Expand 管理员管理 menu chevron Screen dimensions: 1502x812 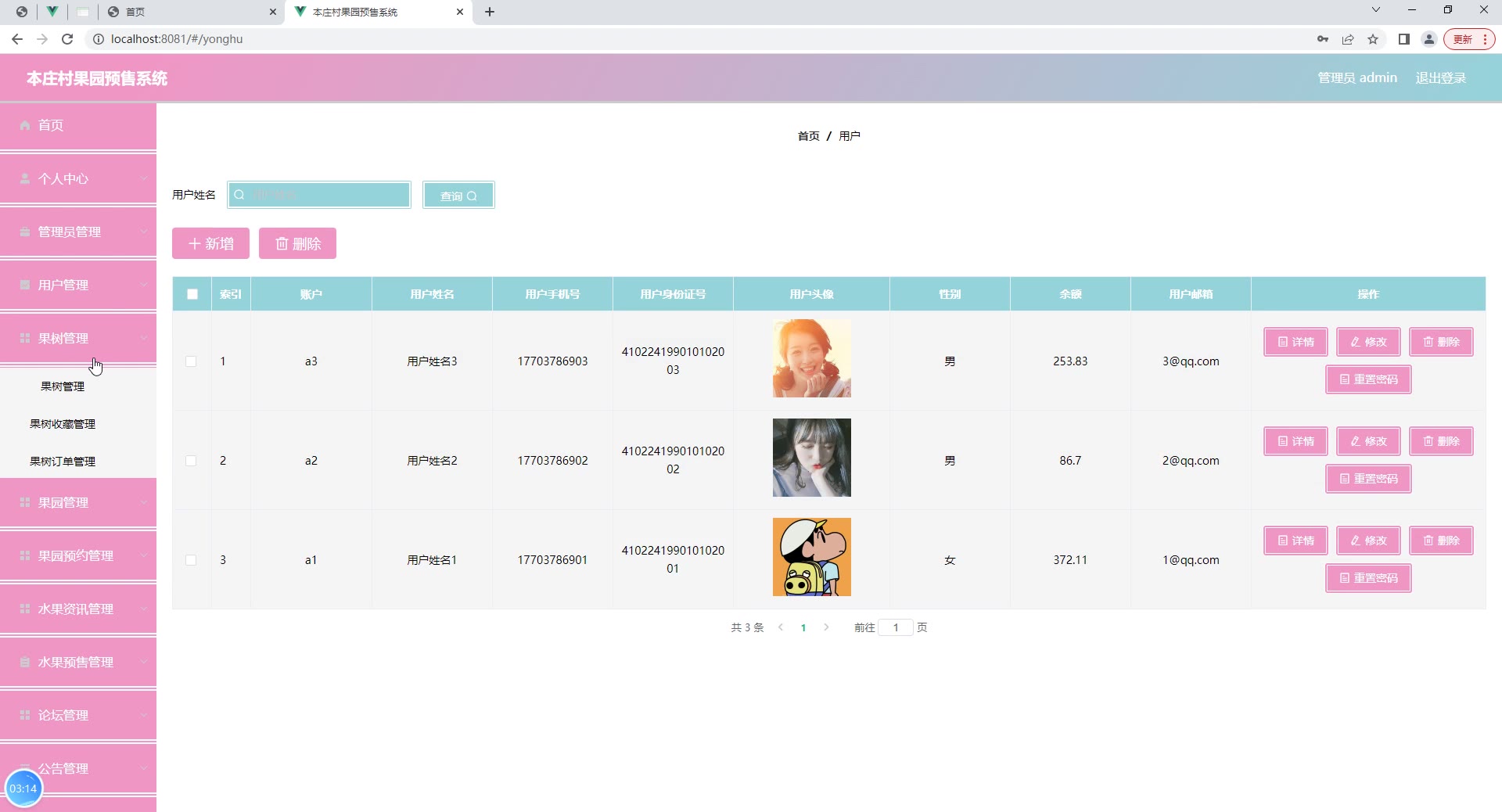tap(144, 232)
